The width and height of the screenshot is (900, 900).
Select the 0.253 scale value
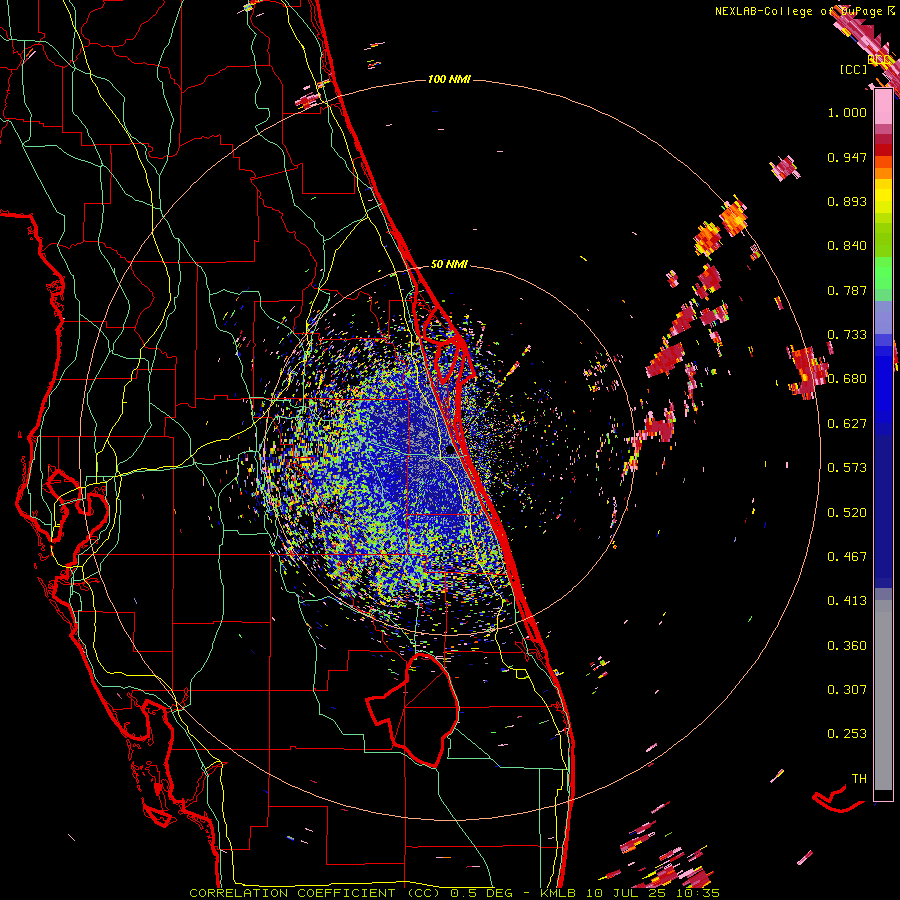coord(847,734)
